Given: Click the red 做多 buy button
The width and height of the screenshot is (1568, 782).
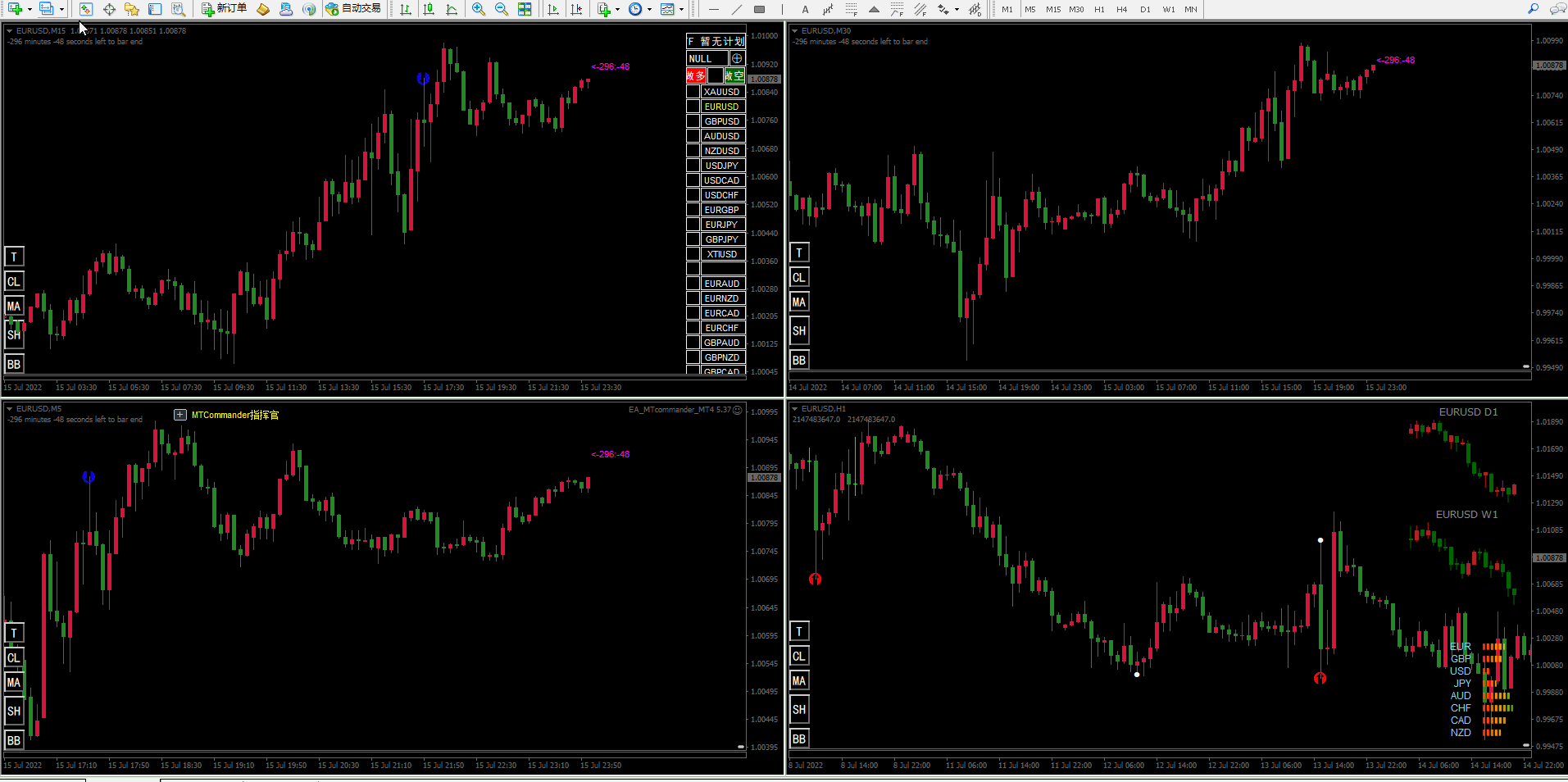Looking at the screenshot, I should [x=696, y=75].
